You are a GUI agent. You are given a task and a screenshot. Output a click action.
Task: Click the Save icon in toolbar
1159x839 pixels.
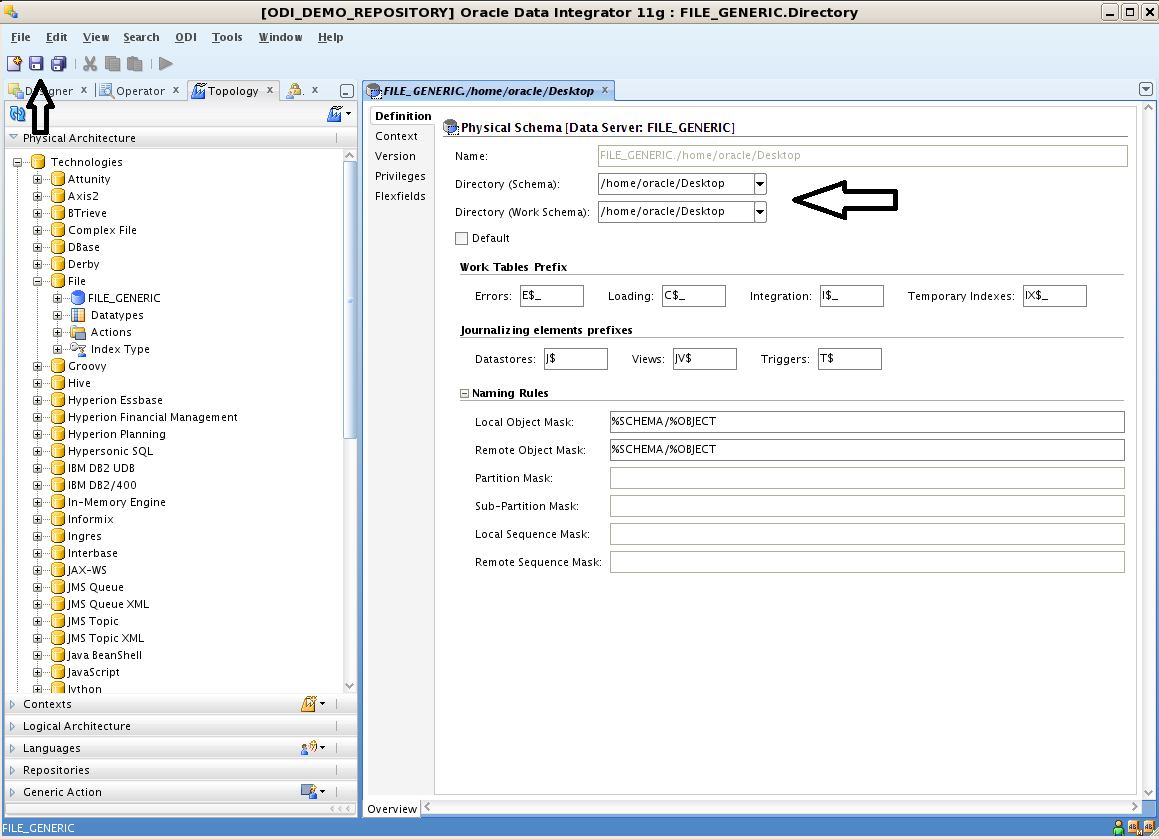(36, 64)
